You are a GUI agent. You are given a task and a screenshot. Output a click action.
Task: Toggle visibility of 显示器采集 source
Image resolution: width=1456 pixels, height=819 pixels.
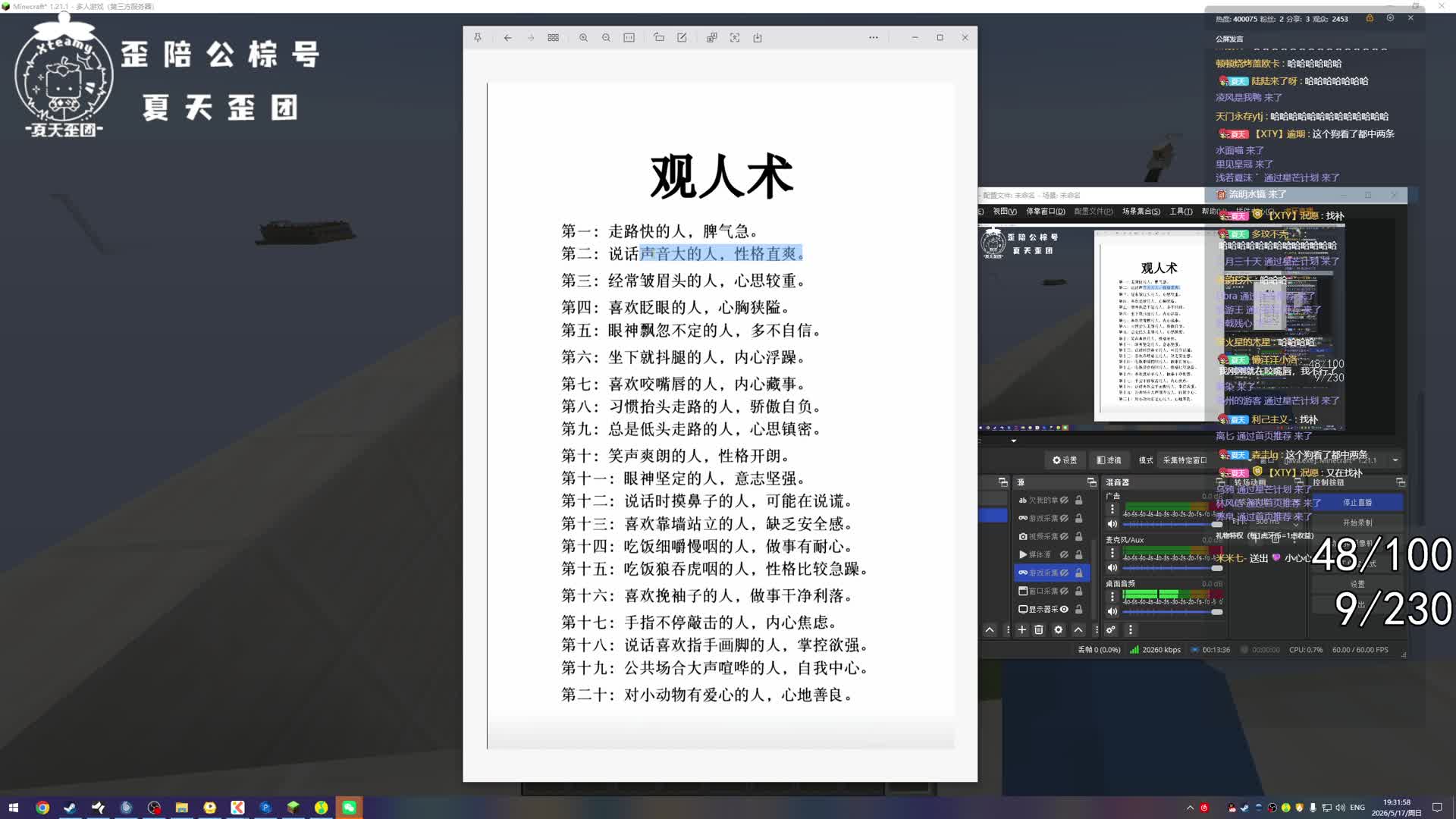click(1064, 609)
